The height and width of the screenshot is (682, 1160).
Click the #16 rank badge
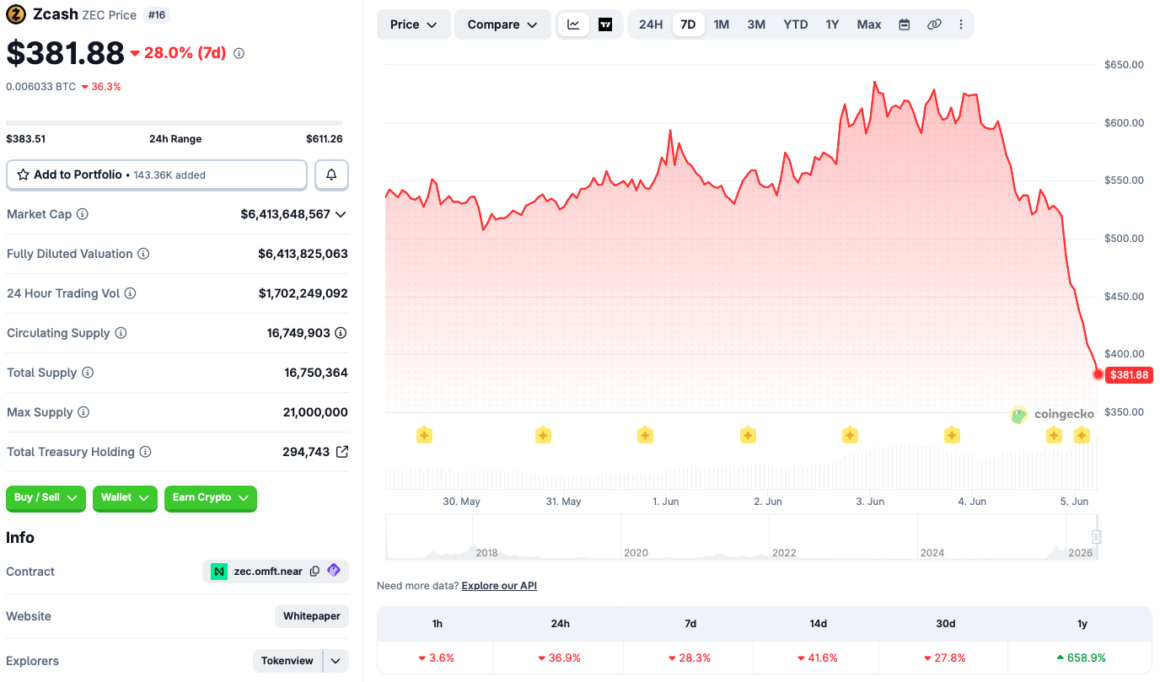point(157,15)
